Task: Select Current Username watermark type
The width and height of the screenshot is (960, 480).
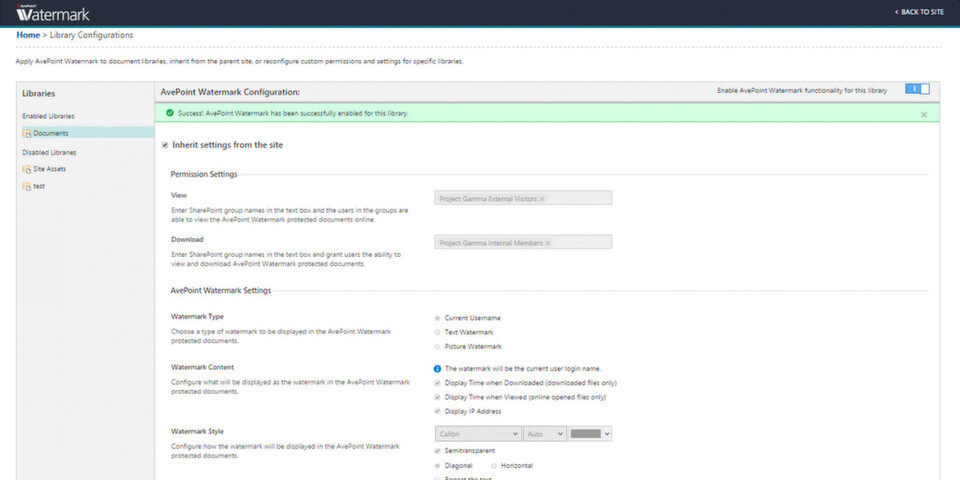Action: point(437,318)
